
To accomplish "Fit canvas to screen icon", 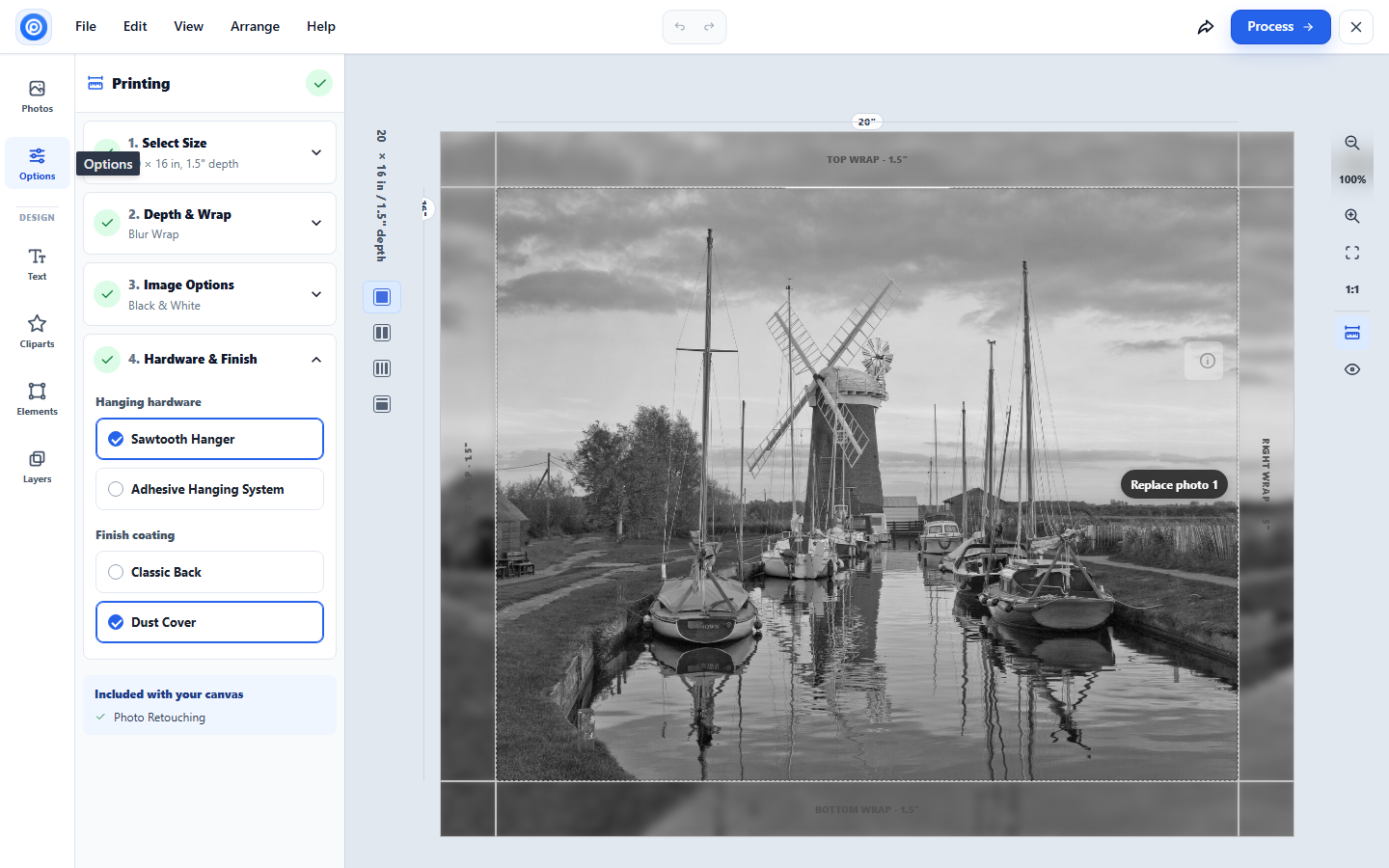I will click(x=1352, y=253).
